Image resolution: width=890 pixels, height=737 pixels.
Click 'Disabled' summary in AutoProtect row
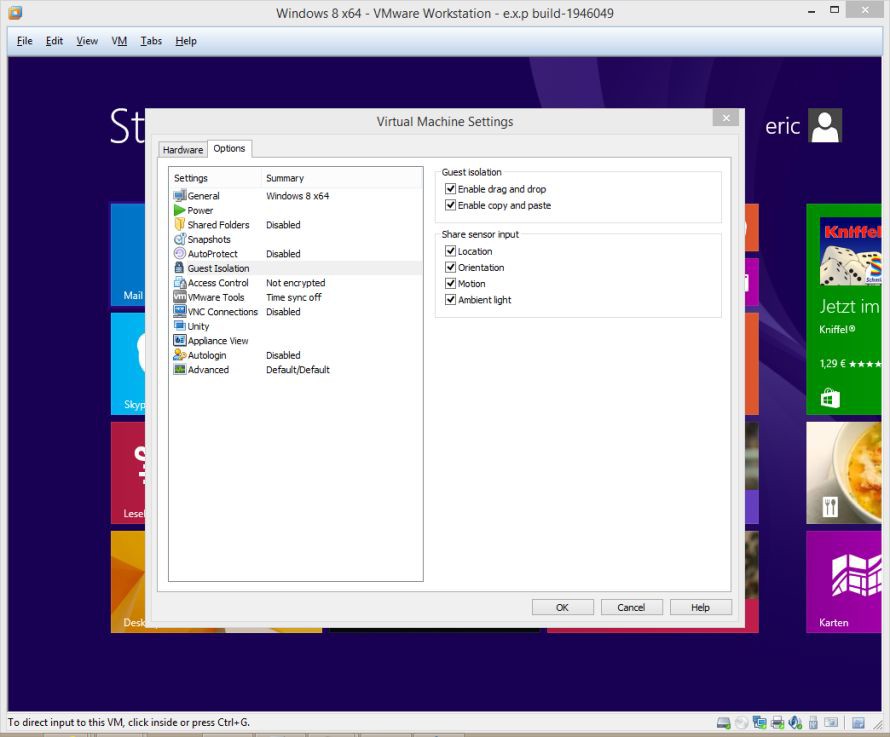point(283,254)
